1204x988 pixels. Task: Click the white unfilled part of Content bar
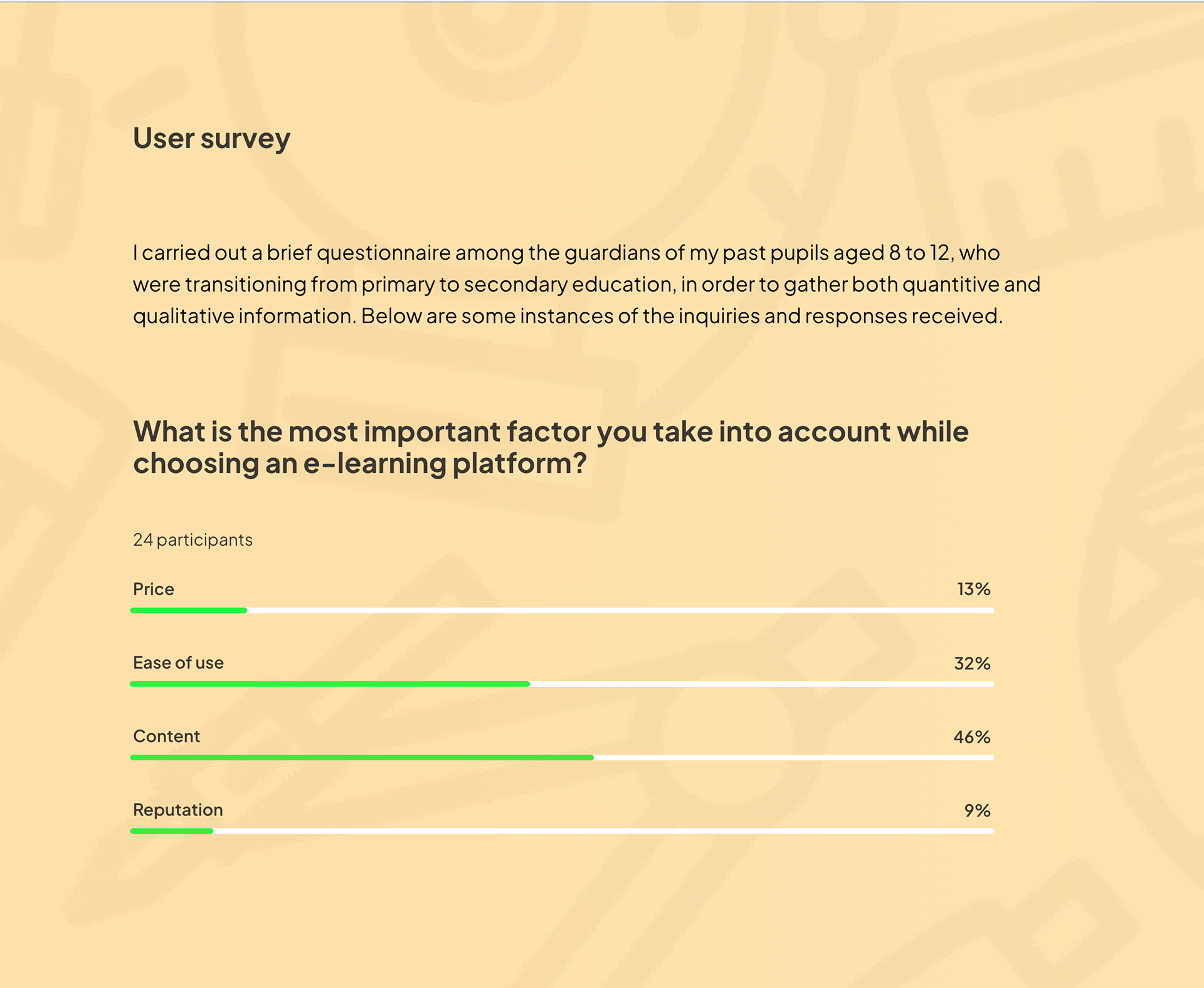(793, 758)
